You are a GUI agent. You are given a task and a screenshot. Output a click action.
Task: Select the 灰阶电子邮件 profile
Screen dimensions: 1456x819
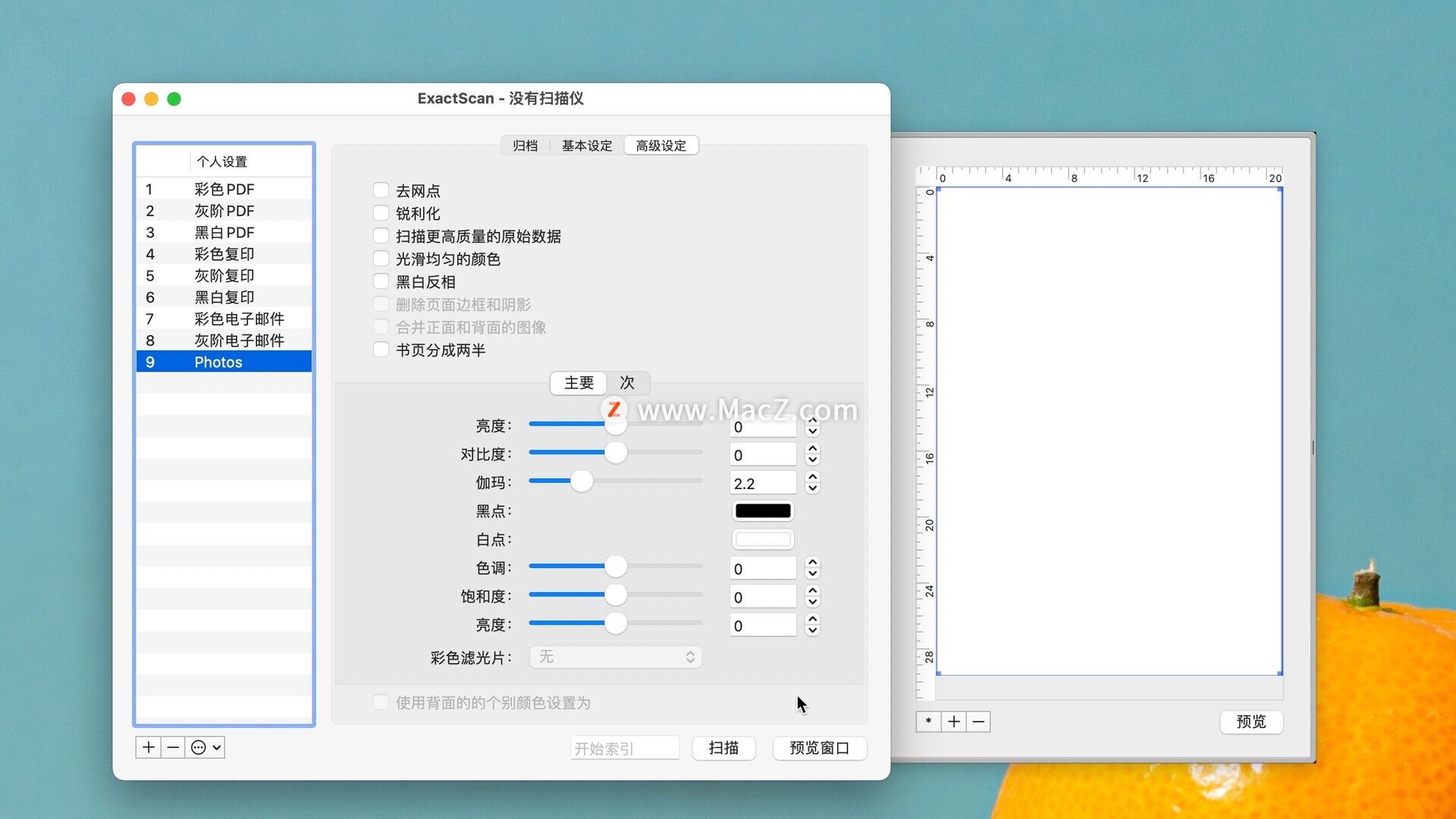point(224,340)
